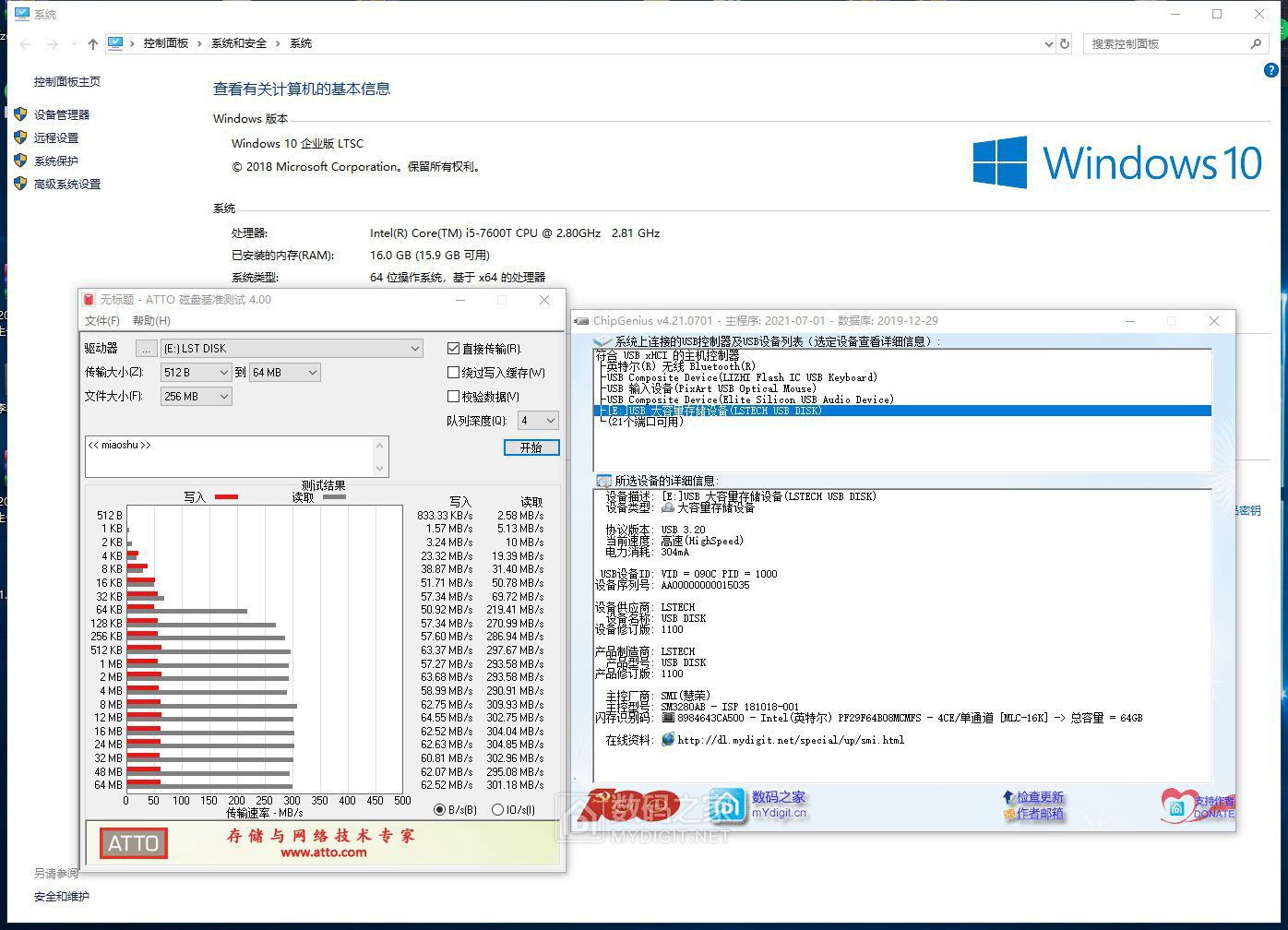
Task: Select the 英特尔(R) 无线 Bluetooth(R) row
Action: click(681, 366)
